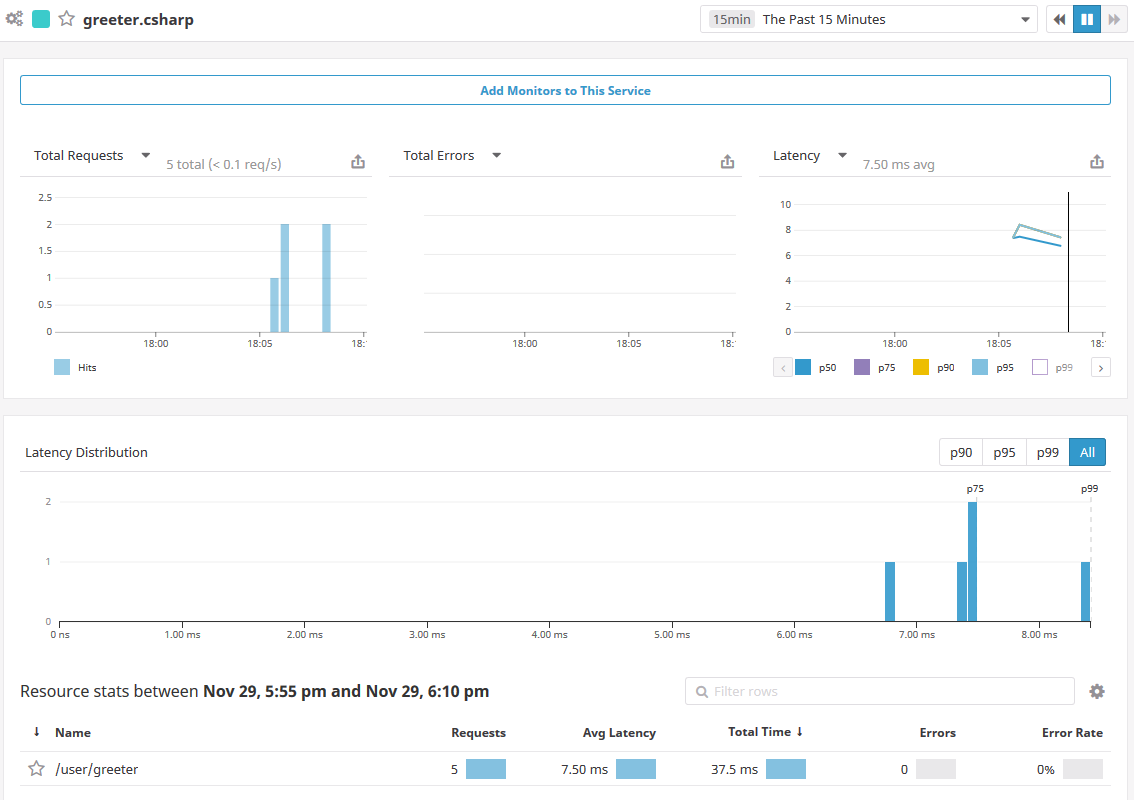Screen dimensions: 1134x800
Task: Click Add Monitors to This Service
Action: pyautogui.click(x=565, y=90)
